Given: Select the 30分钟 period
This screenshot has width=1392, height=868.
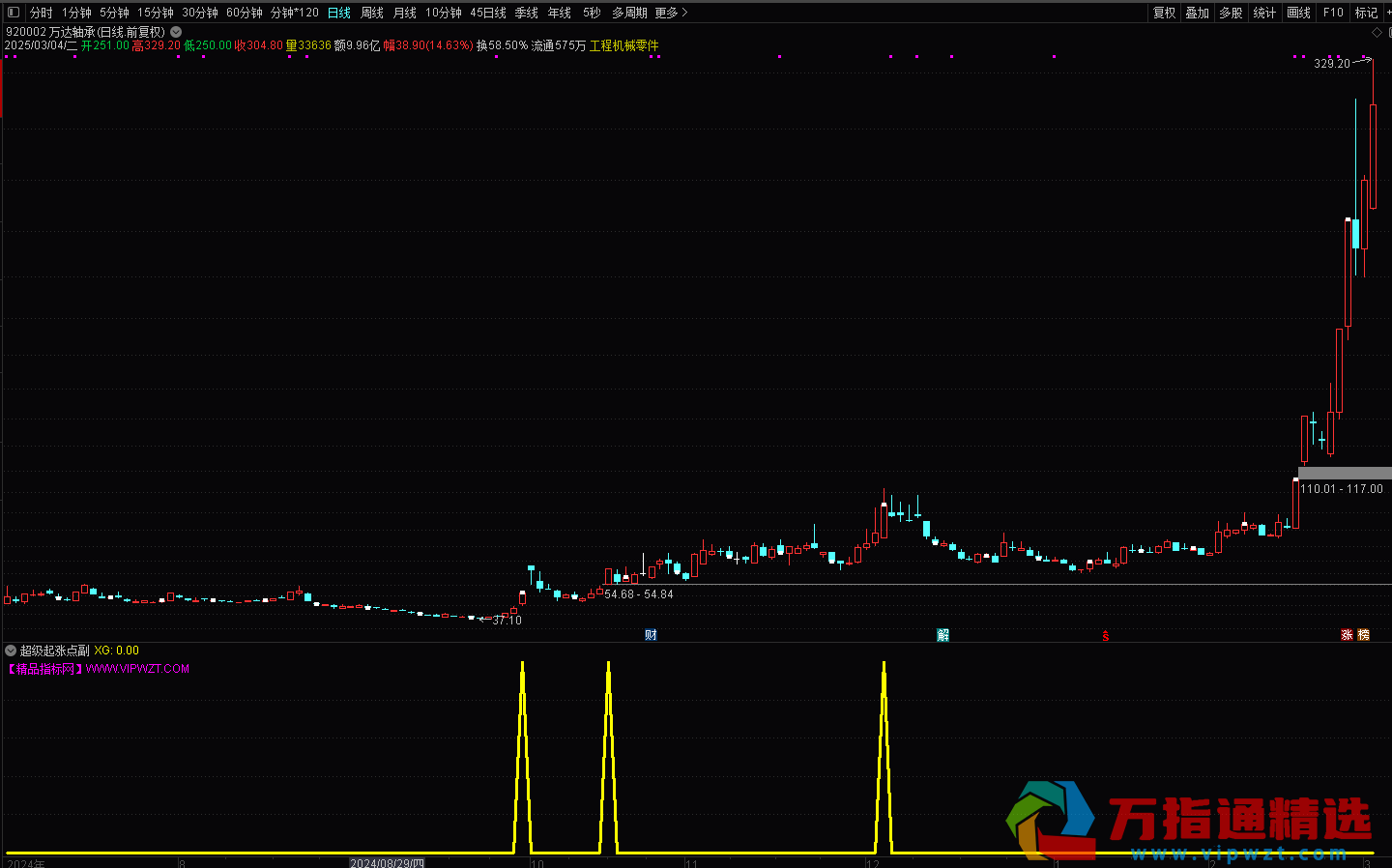Looking at the screenshot, I should [x=200, y=13].
